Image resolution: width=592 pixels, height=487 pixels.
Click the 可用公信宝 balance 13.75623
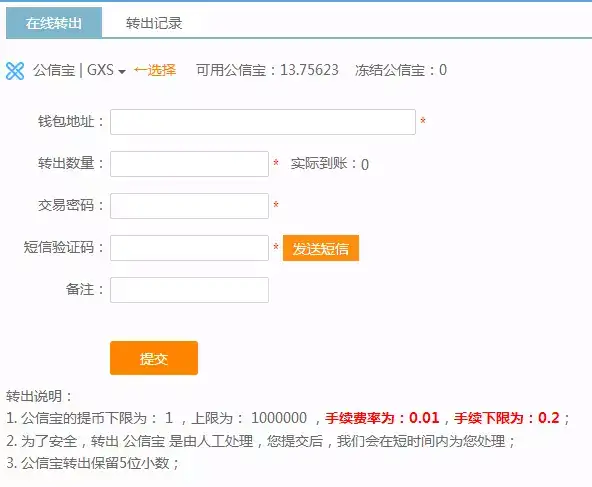(x=267, y=70)
